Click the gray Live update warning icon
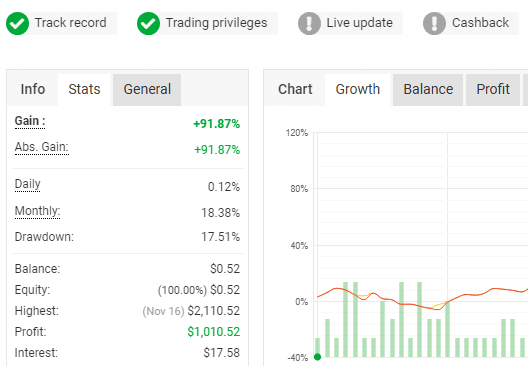 (309, 23)
